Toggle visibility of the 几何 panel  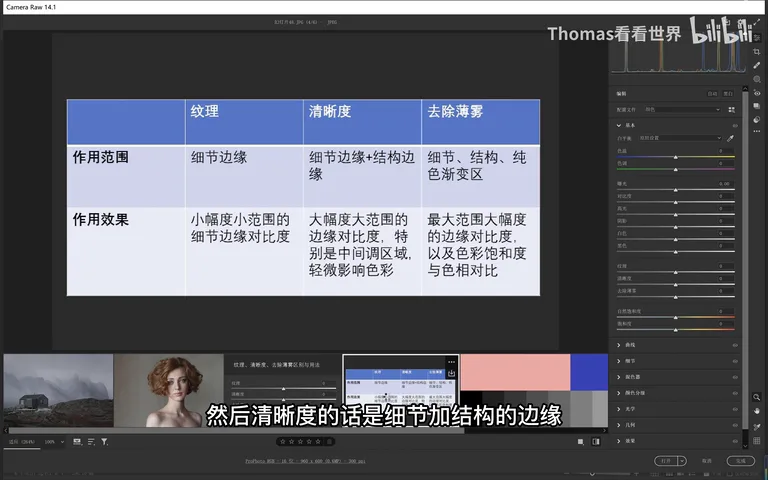pyautogui.click(x=735, y=425)
